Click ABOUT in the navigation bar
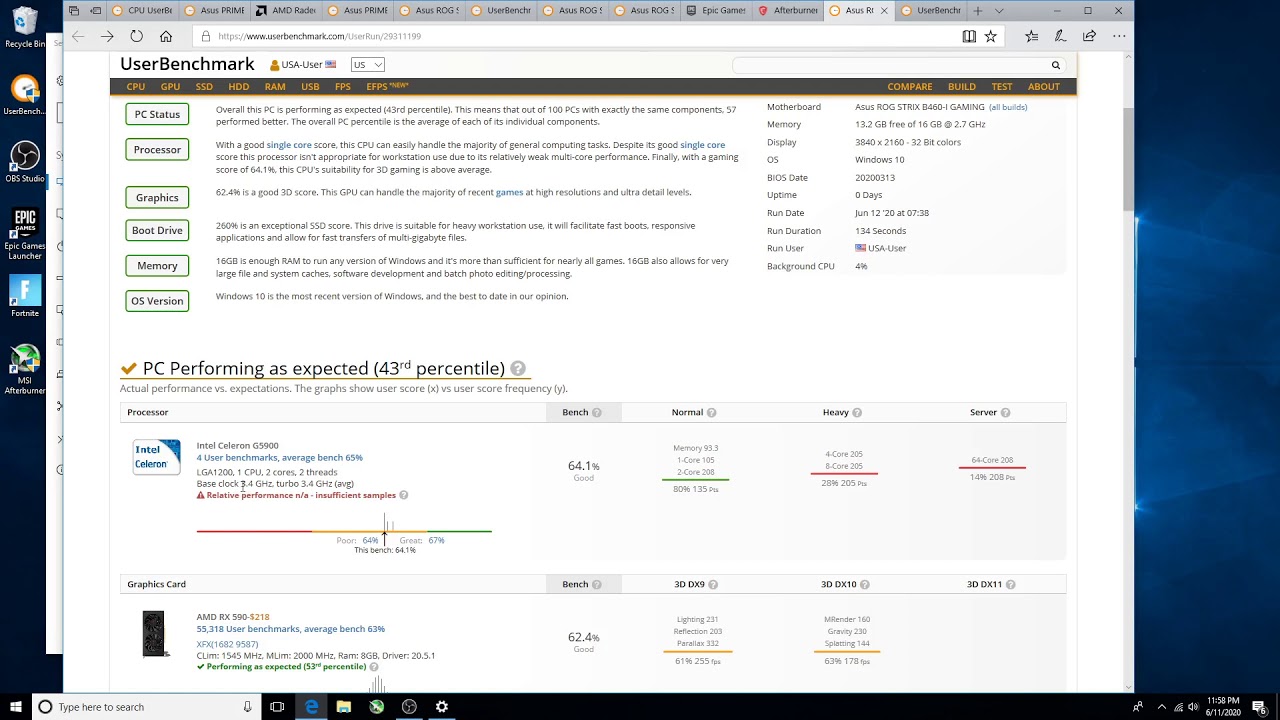This screenshot has height=720, width=1280. pyautogui.click(x=1044, y=87)
